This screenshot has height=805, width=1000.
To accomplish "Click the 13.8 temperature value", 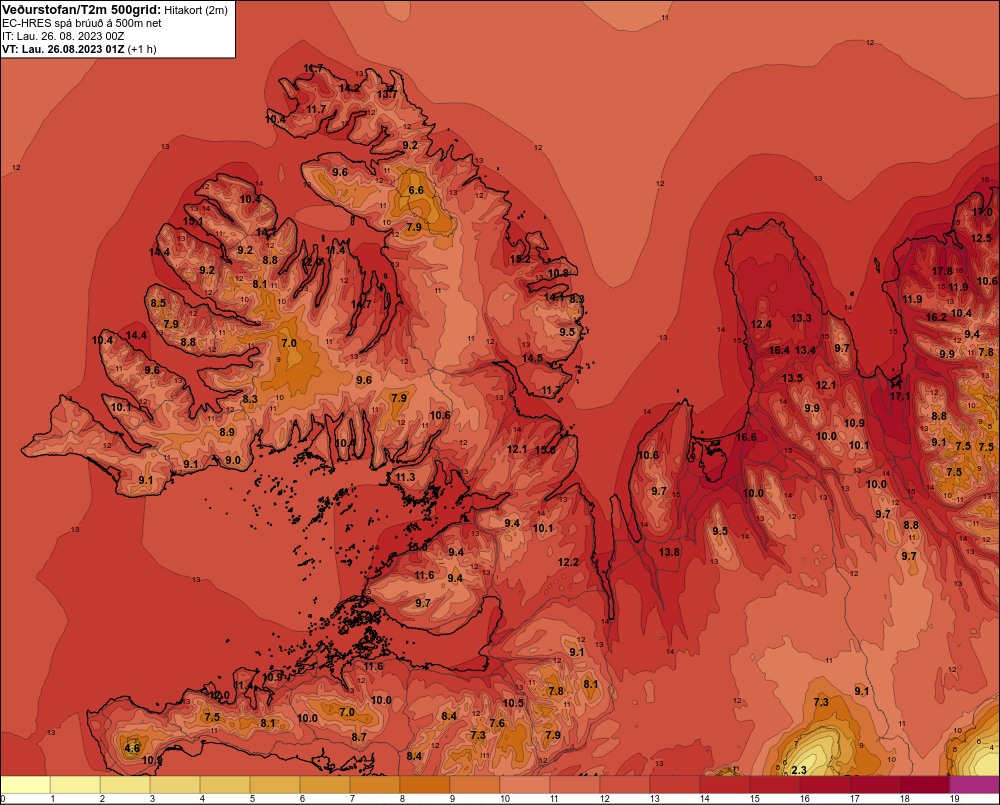I will tap(669, 552).
